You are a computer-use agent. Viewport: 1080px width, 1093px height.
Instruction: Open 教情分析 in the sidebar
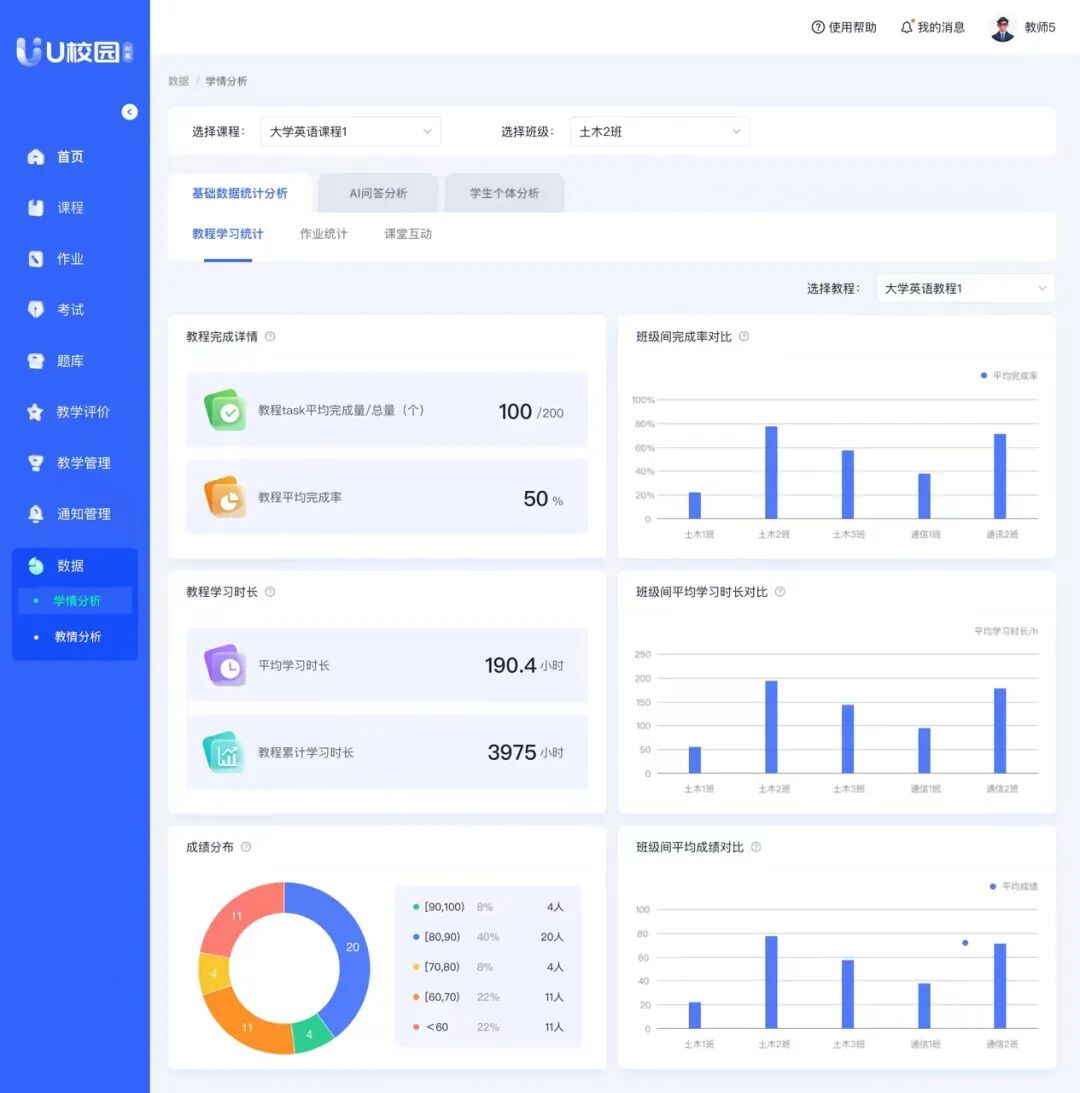click(77, 637)
